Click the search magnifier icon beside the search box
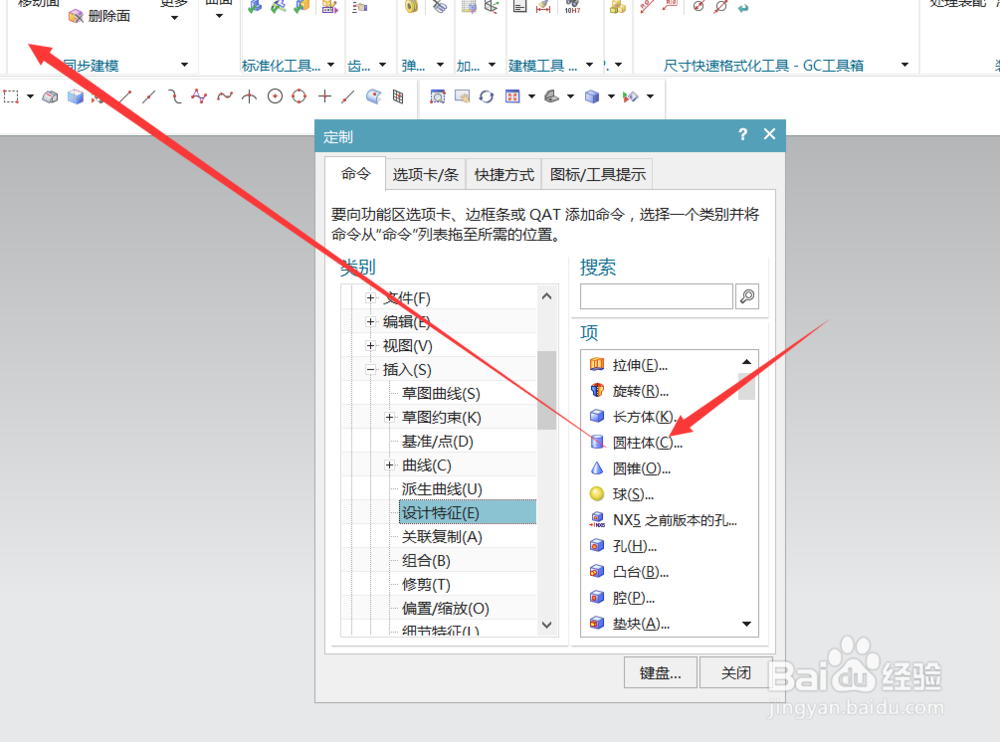Viewport: 1000px width, 742px height. (x=747, y=296)
